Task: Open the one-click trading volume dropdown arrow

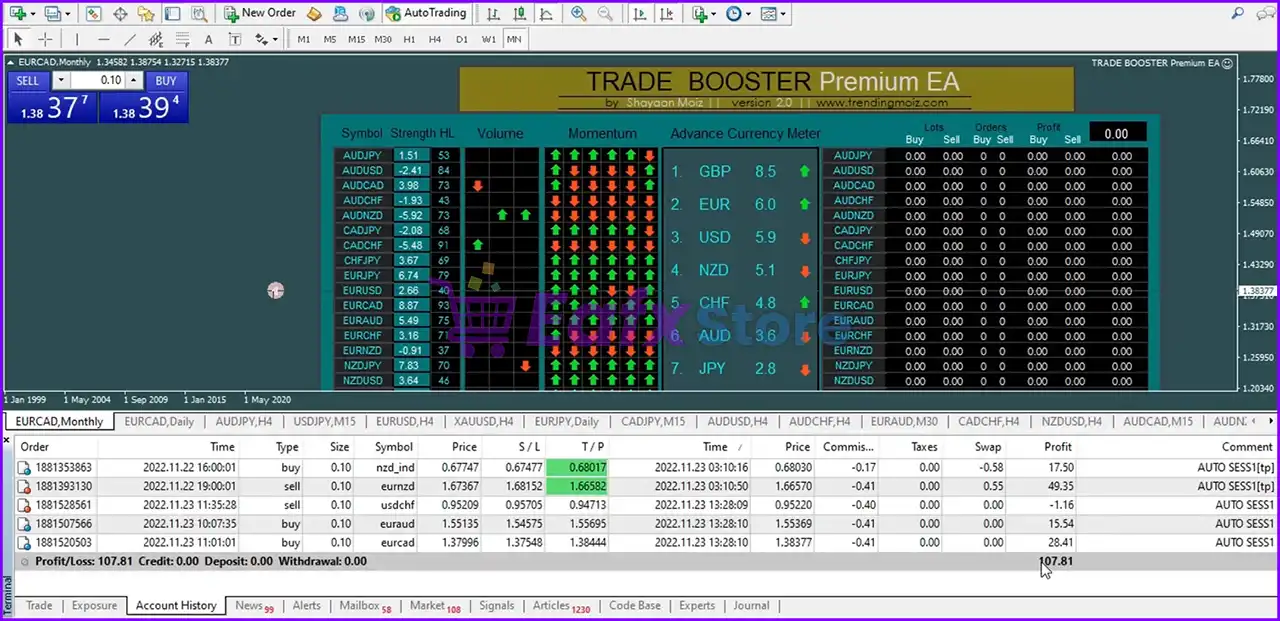Action: click(x=60, y=81)
